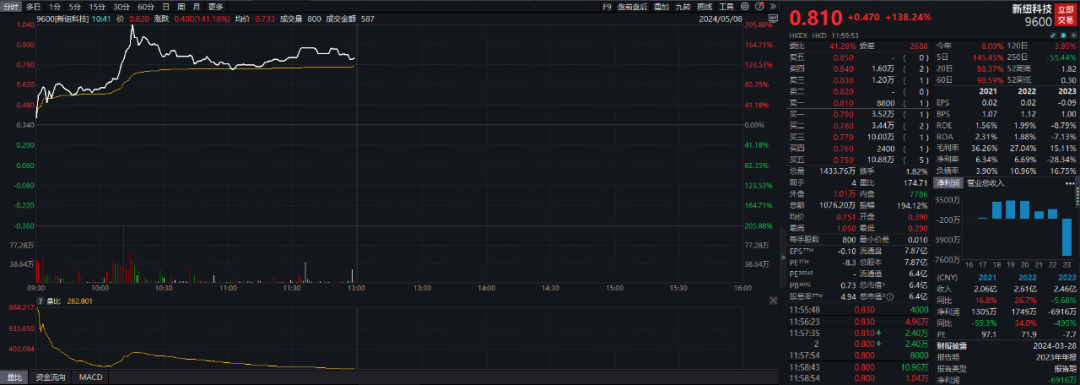The height and width of the screenshot is (385, 1080).
Task: Select the 15分 timeframe
Action: (x=98, y=6)
